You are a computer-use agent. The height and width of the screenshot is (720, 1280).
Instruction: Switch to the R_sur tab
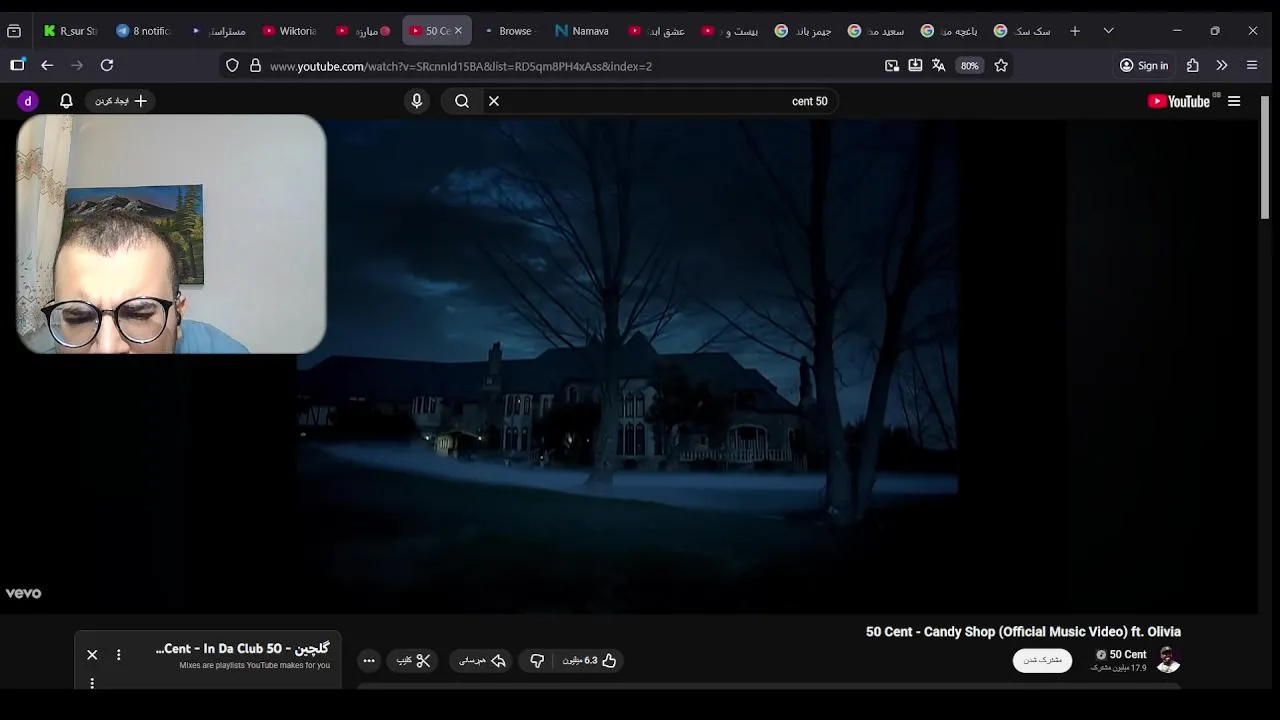coord(69,31)
